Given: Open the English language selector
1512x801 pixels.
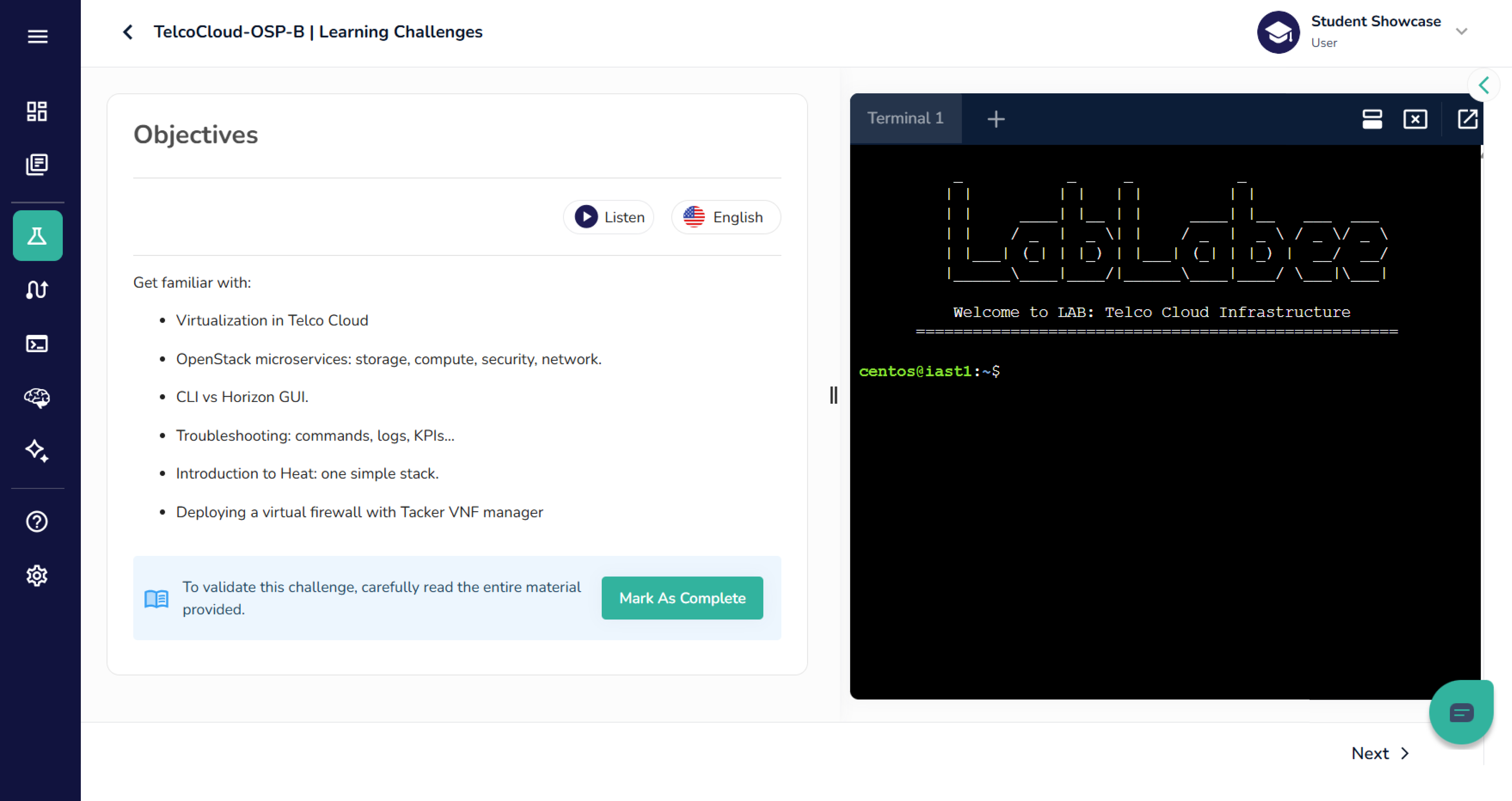Looking at the screenshot, I should click(726, 217).
